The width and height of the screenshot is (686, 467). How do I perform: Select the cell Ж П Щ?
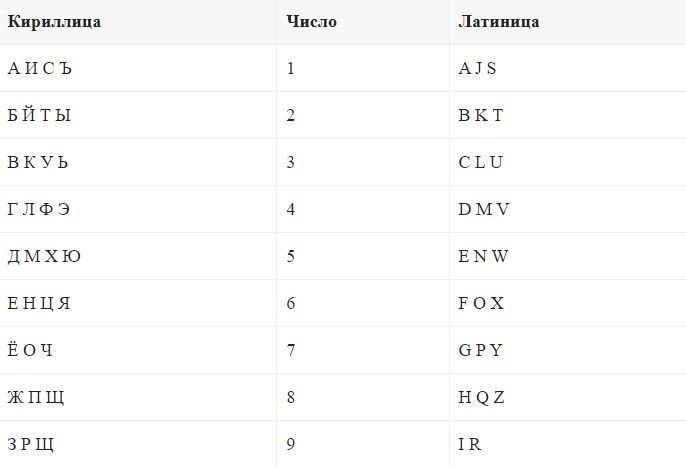(138, 397)
